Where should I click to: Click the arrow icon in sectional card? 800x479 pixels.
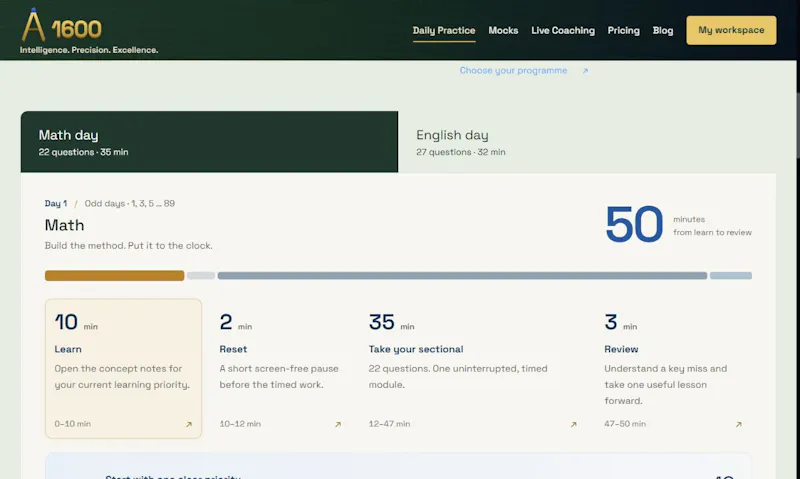(573, 424)
